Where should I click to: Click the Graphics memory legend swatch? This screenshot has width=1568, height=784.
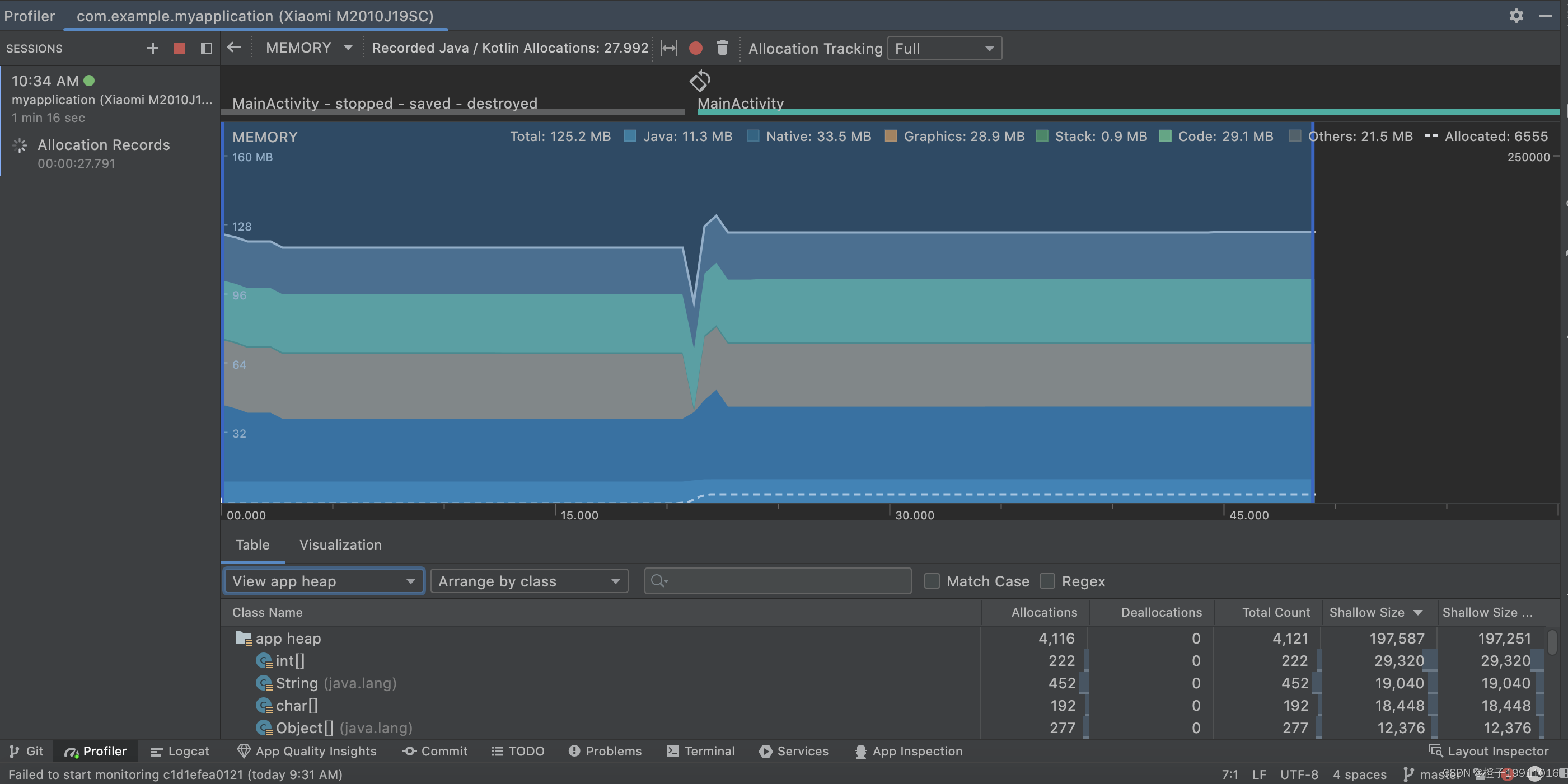[891, 136]
